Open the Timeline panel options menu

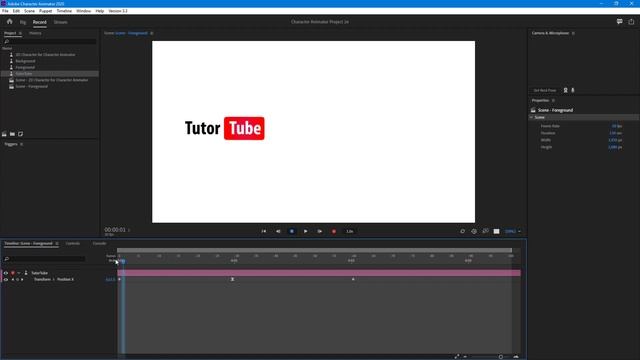[57, 243]
